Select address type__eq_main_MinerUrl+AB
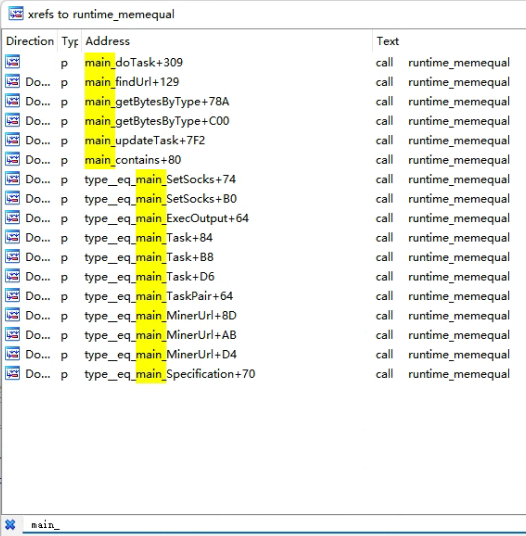Viewport: 526px width, 536px height. pyautogui.click(x=161, y=335)
